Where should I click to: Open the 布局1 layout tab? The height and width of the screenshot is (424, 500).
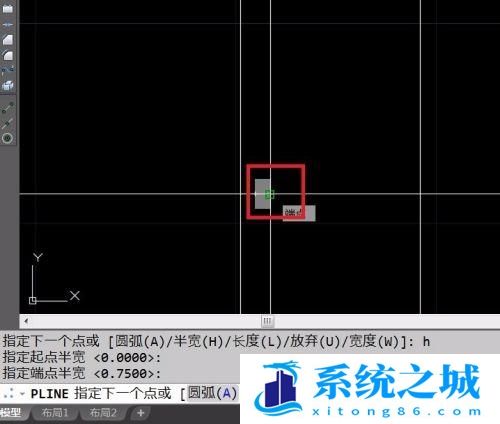click(55, 413)
